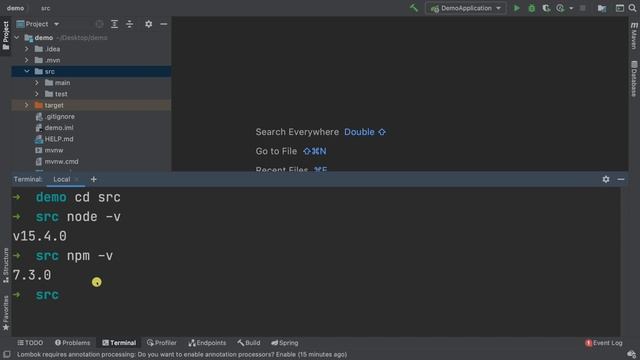The image size is (640, 360).
Task: Collapse the demo root folder
Action: point(17,38)
